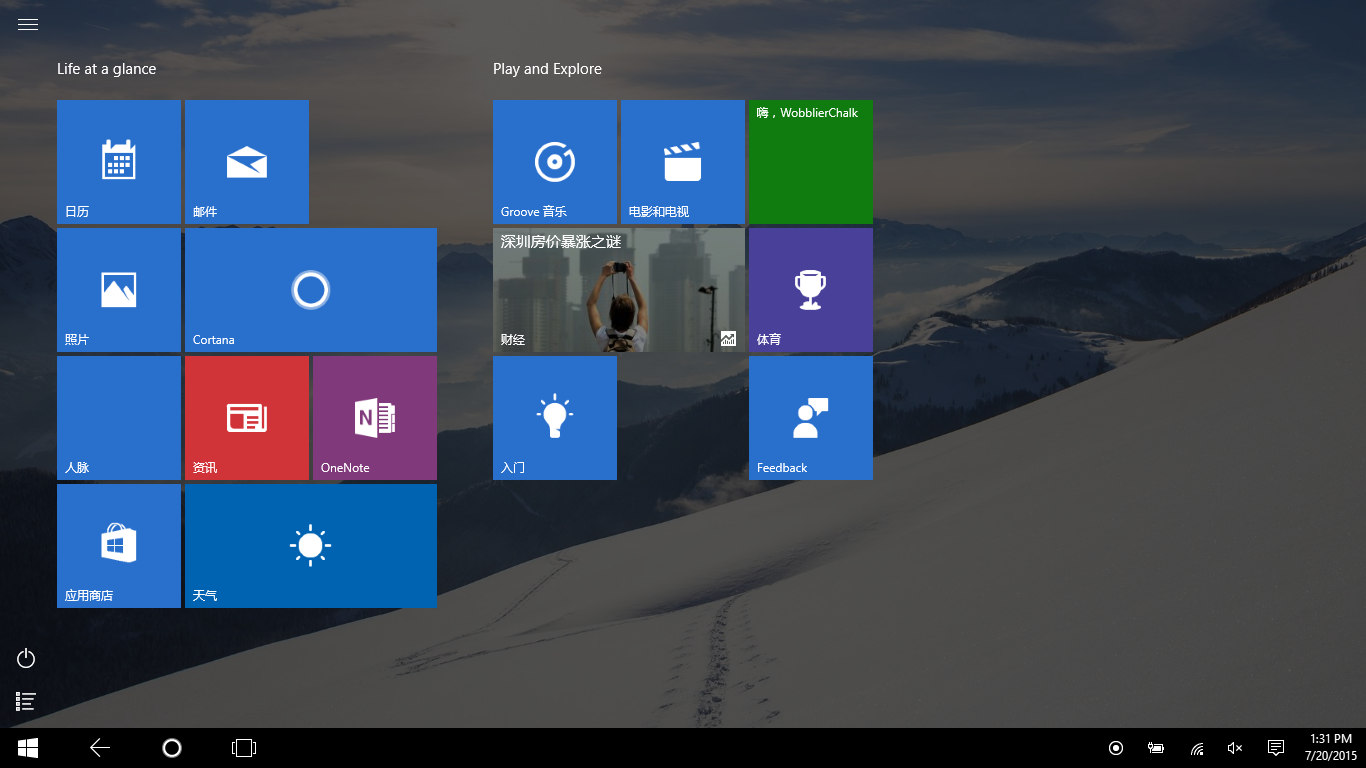Launch OneNote
This screenshot has height=768, width=1366.
point(374,417)
